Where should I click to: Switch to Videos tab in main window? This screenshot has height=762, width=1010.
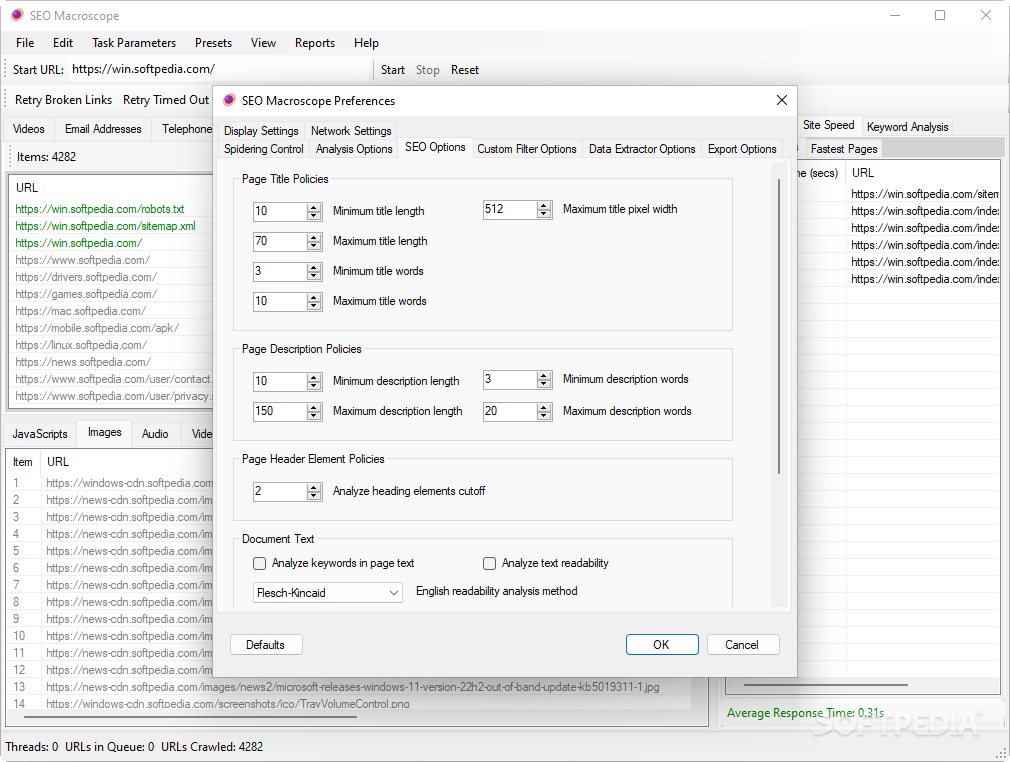pyautogui.click(x=29, y=129)
